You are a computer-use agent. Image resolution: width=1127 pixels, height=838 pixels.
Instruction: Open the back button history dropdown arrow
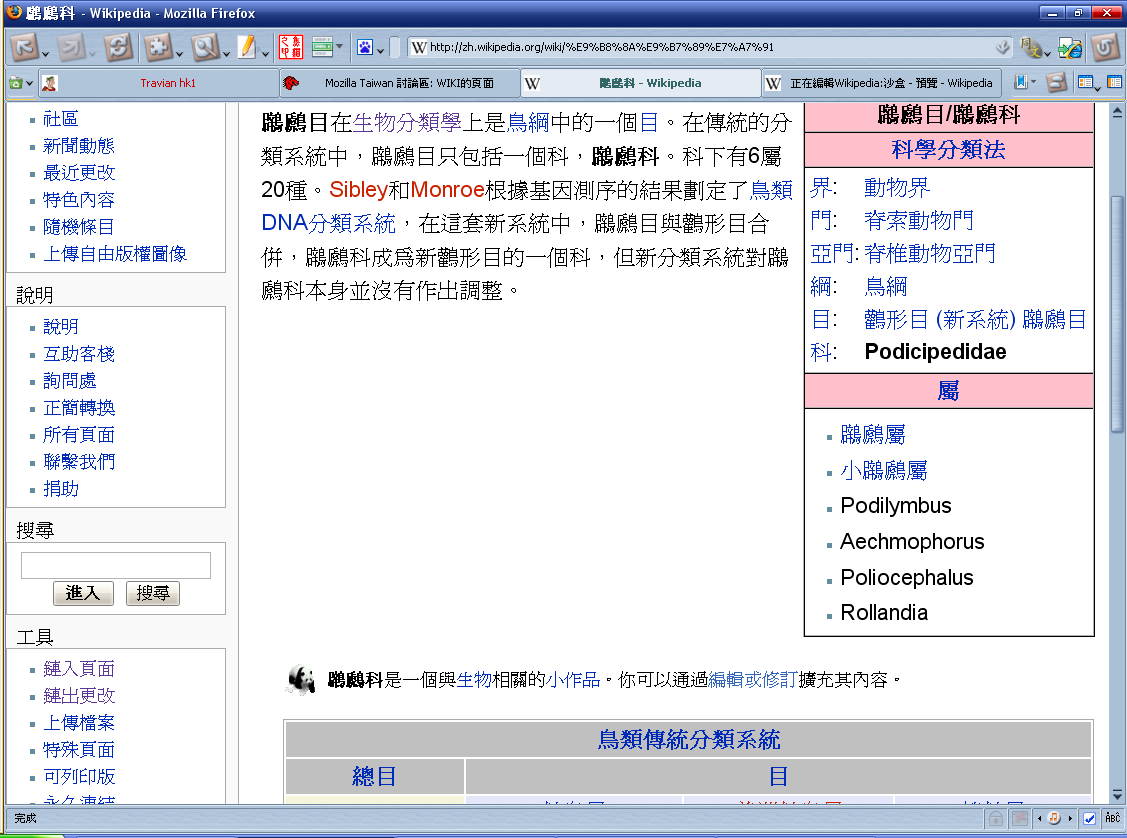[45, 51]
